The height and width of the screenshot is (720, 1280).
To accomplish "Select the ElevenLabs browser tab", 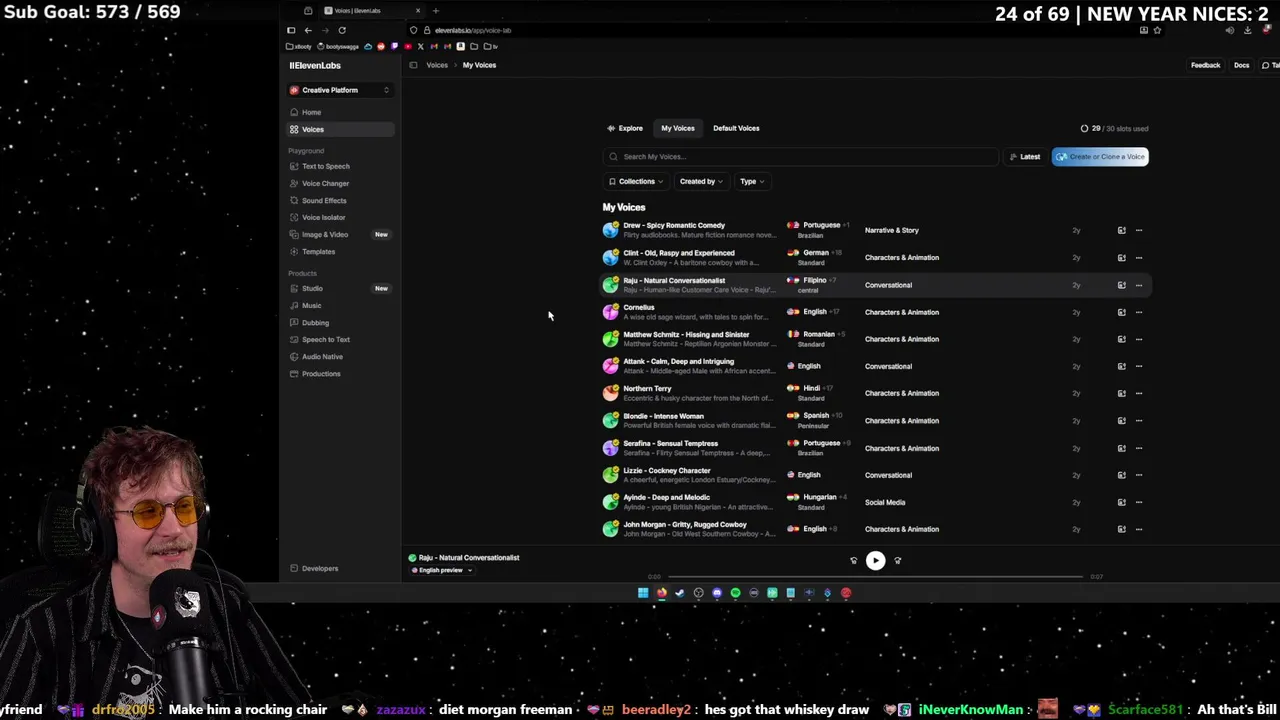I will [370, 10].
